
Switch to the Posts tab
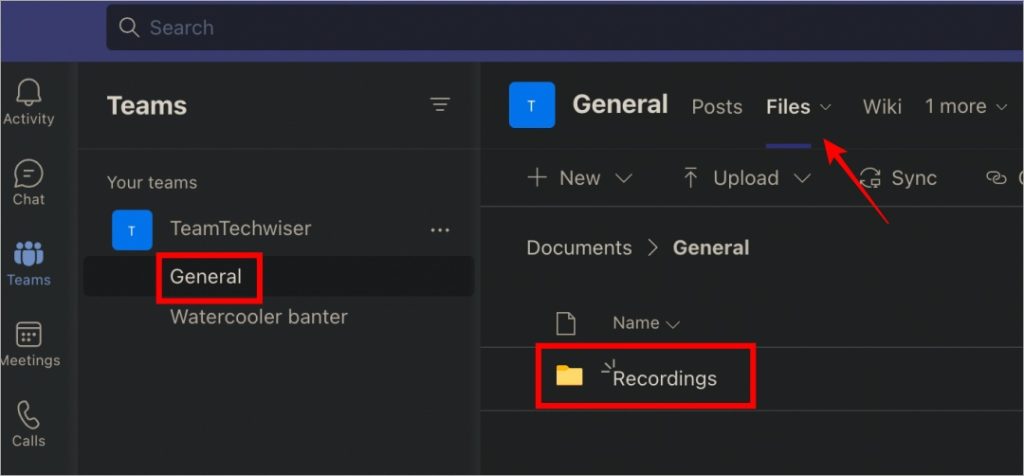[717, 106]
